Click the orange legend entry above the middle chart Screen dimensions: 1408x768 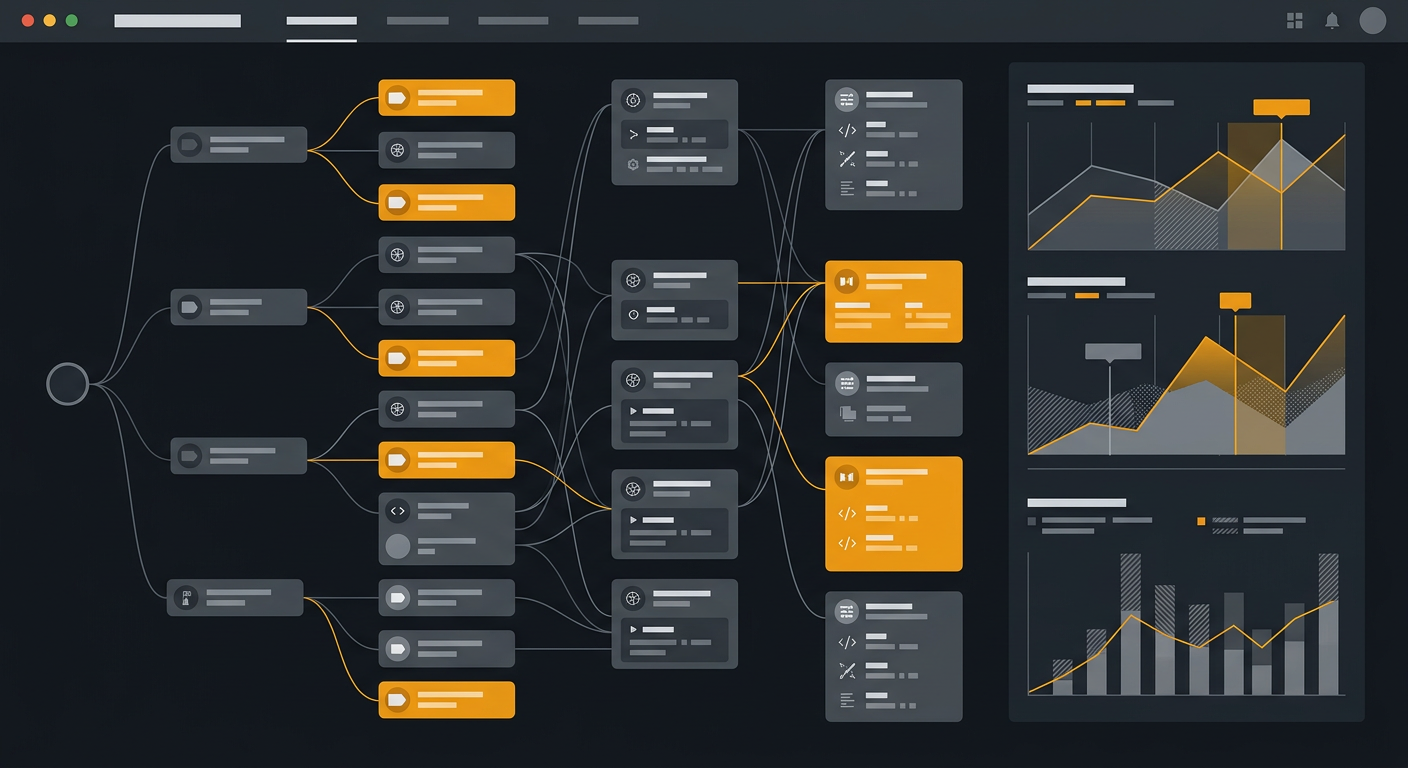tap(1087, 296)
